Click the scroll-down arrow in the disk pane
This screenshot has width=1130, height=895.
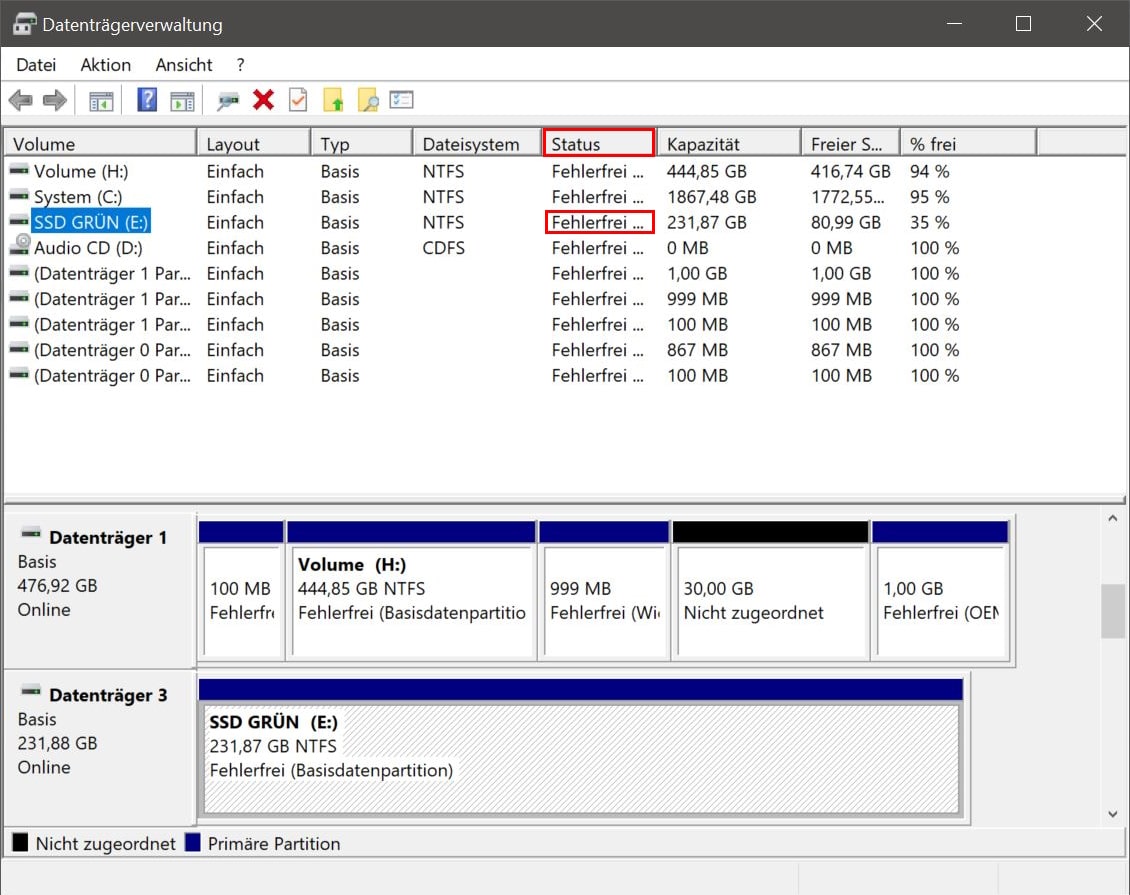[1113, 814]
